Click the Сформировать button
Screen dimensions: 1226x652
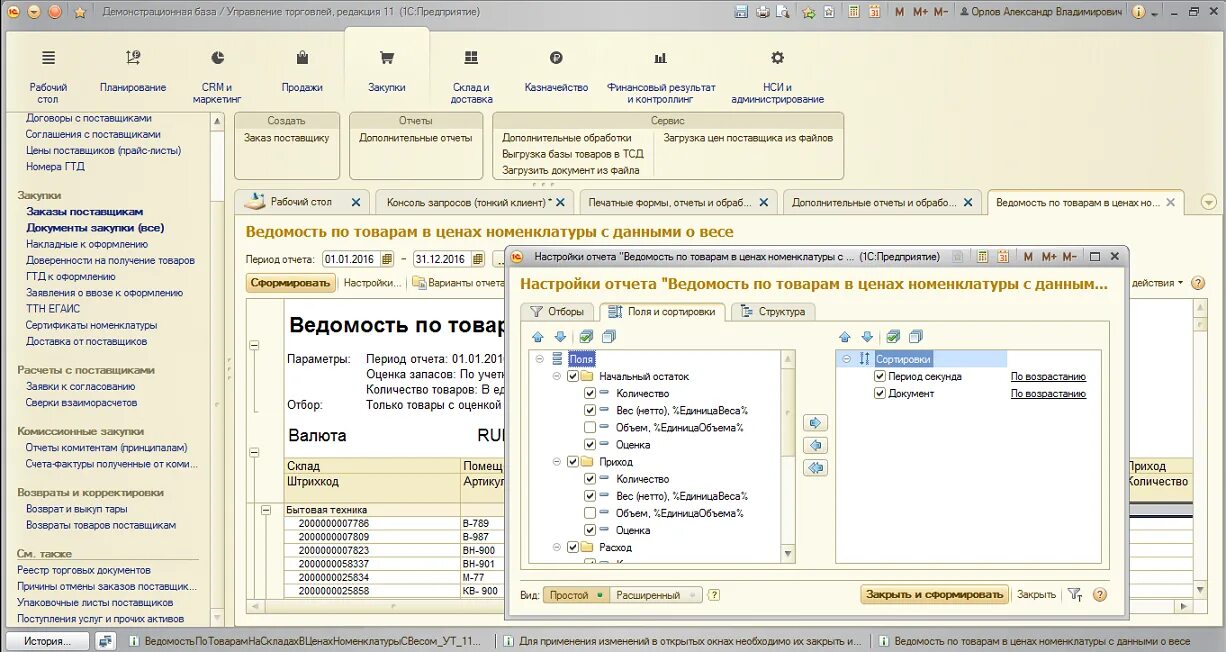tap(290, 283)
